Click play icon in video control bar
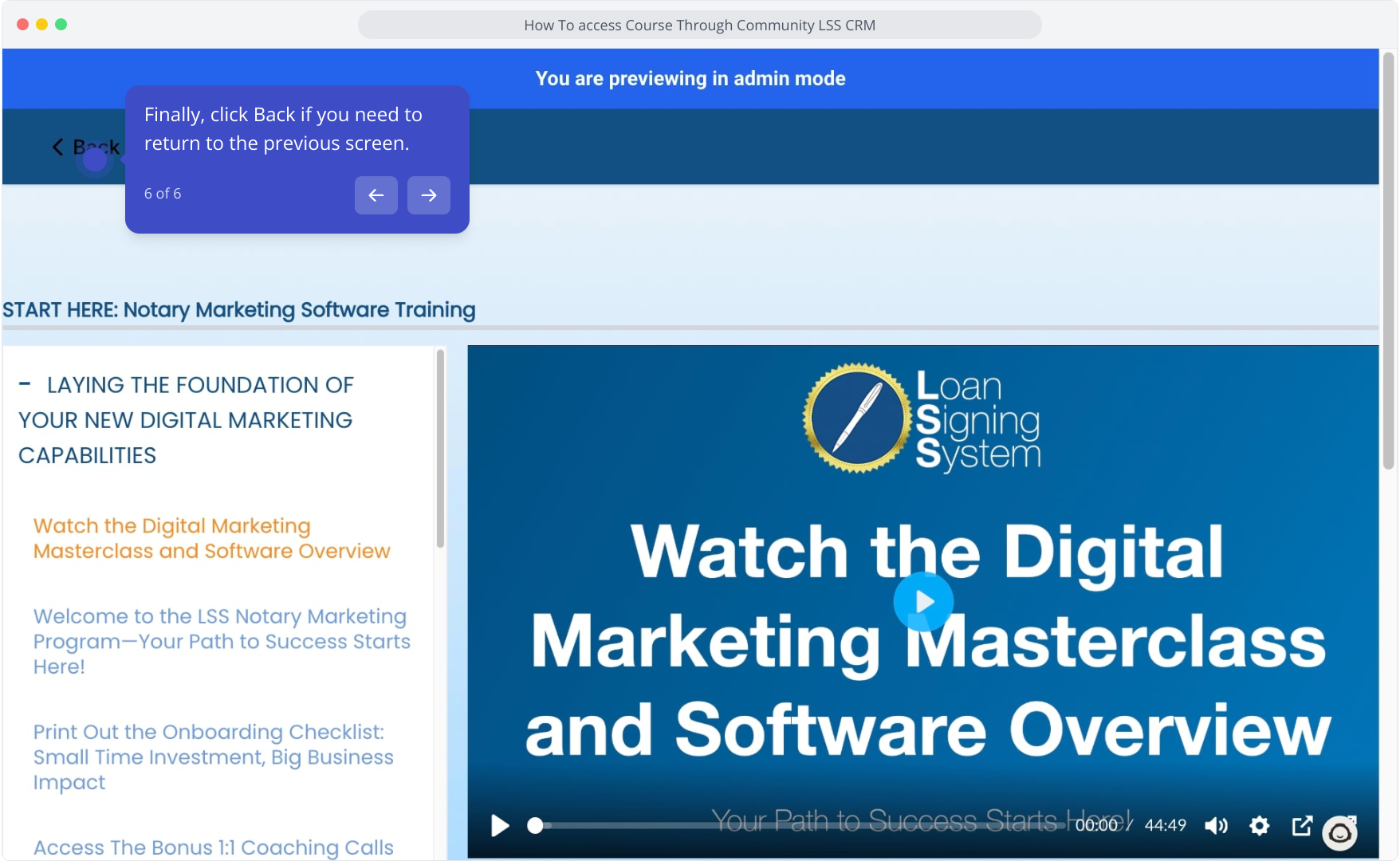Viewport: 1400px width, 861px height. (x=500, y=825)
